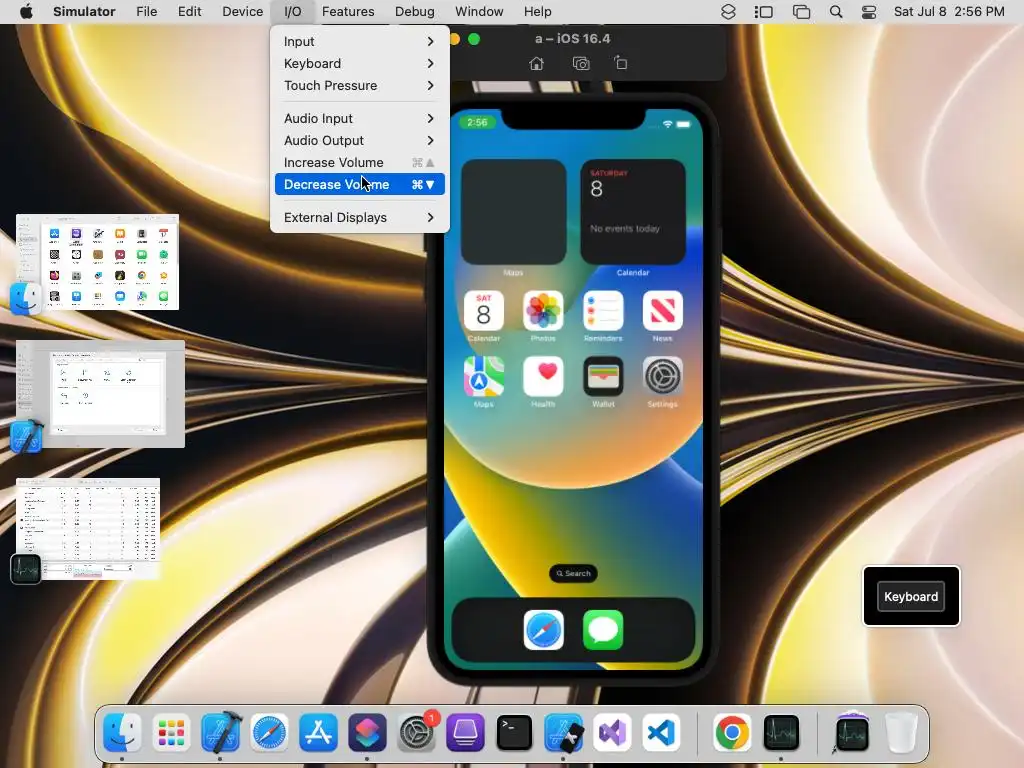Open Visual Studio Code from the Dock
This screenshot has height=768, width=1024.
point(661,732)
